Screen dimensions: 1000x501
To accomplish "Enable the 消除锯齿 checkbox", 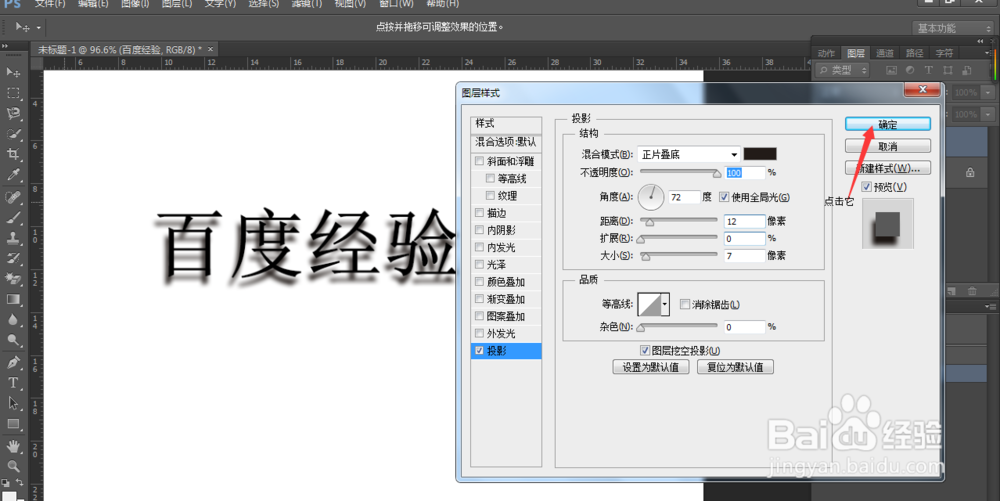I will [685, 304].
